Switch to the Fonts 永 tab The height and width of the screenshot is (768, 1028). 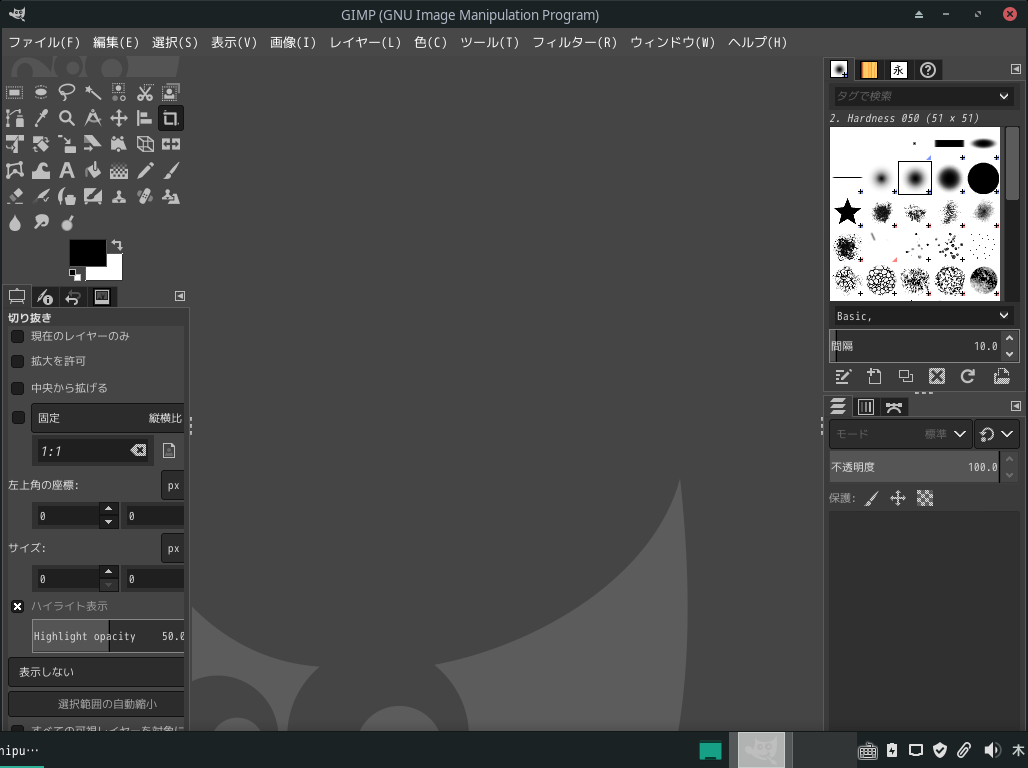pyautogui.click(x=898, y=70)
